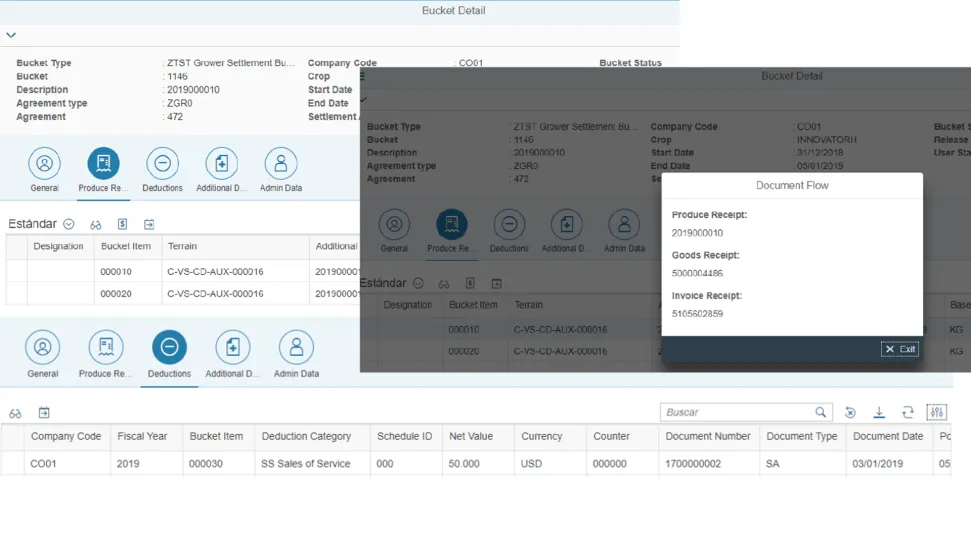The height and width of the screenshot is (545, 971).
Task: Click Additional D... icon right of highlighted Deductions
Action: (232, 347)
